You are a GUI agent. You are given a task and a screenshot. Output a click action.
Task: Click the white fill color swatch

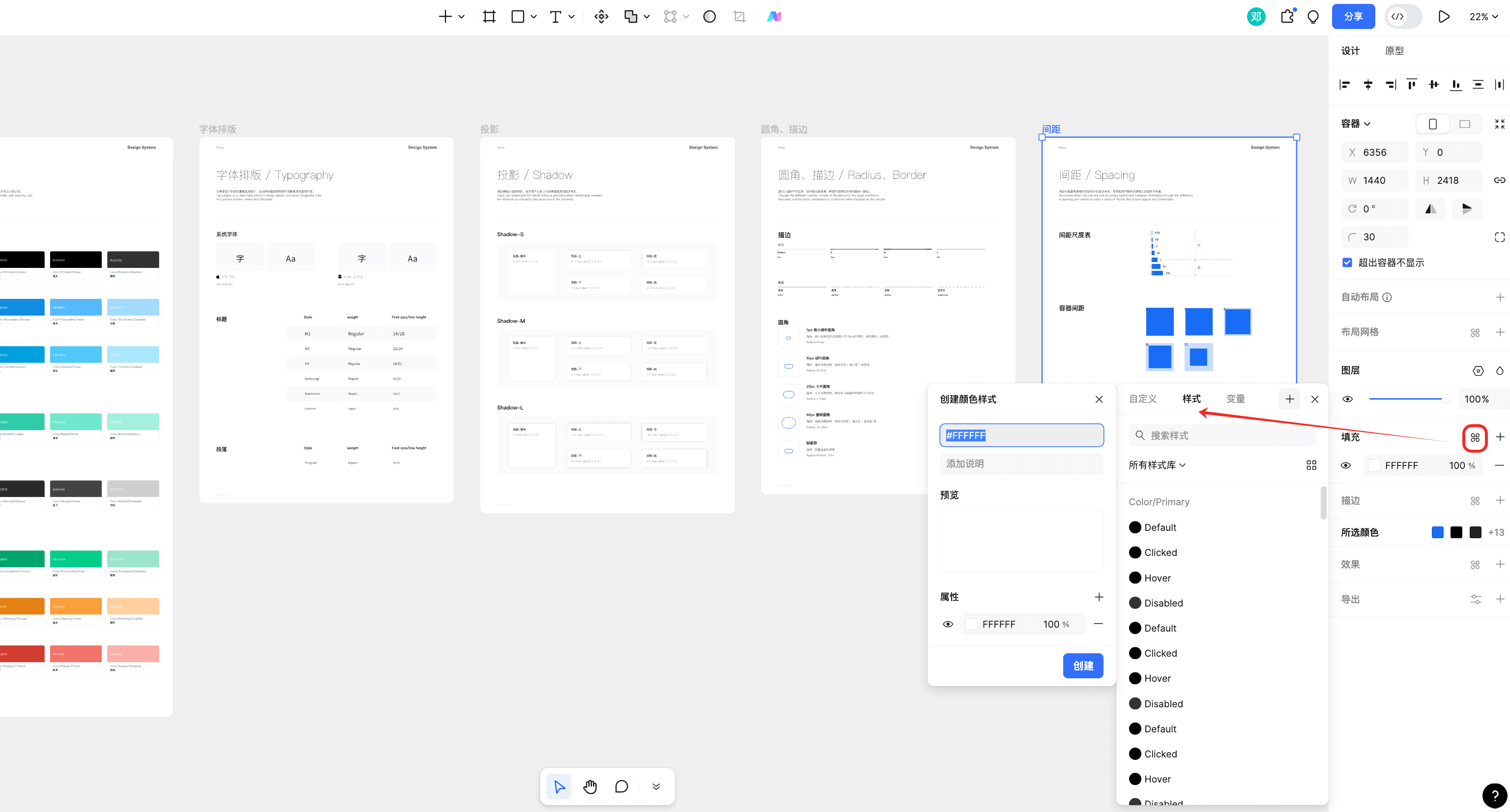(x=1374, y=465)
